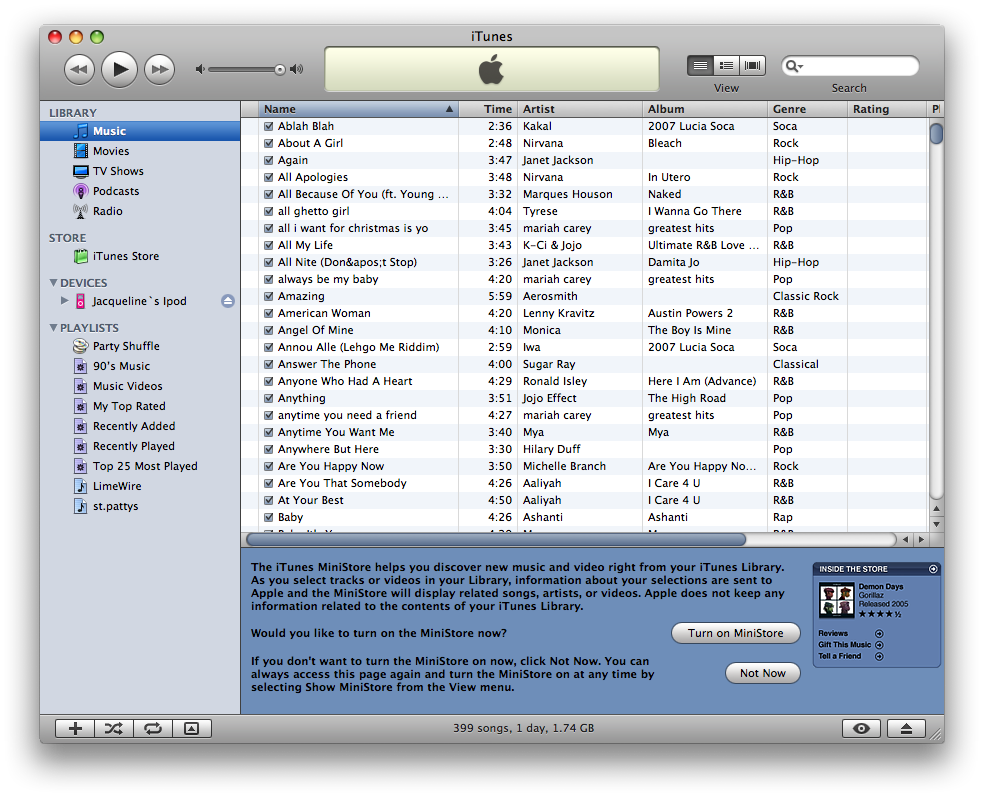Uncheck the Ablah Blah song
This screenshot has height=798, width=984.
[x=269, y=126]
